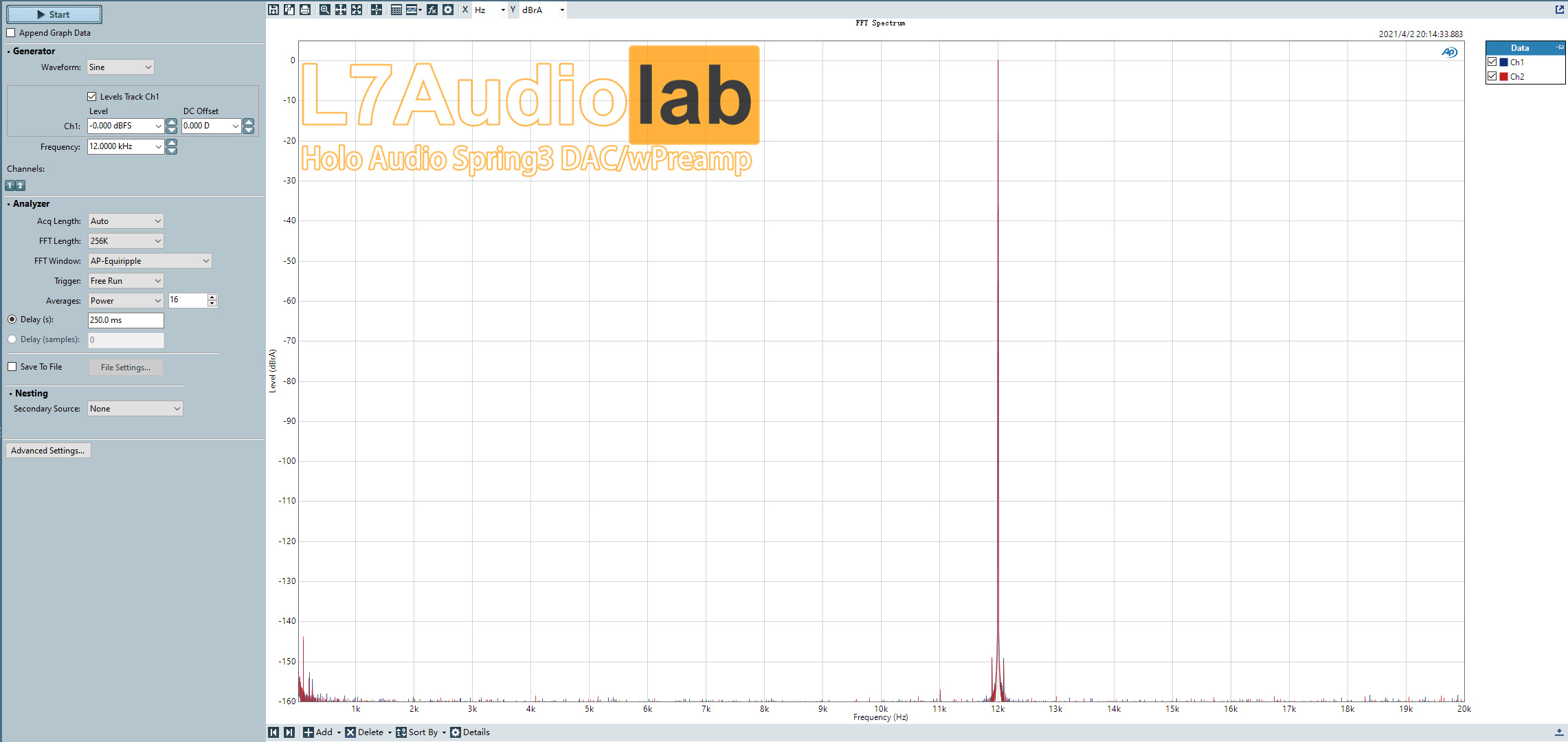Click the averages count field showing 16

click(188, 300)
